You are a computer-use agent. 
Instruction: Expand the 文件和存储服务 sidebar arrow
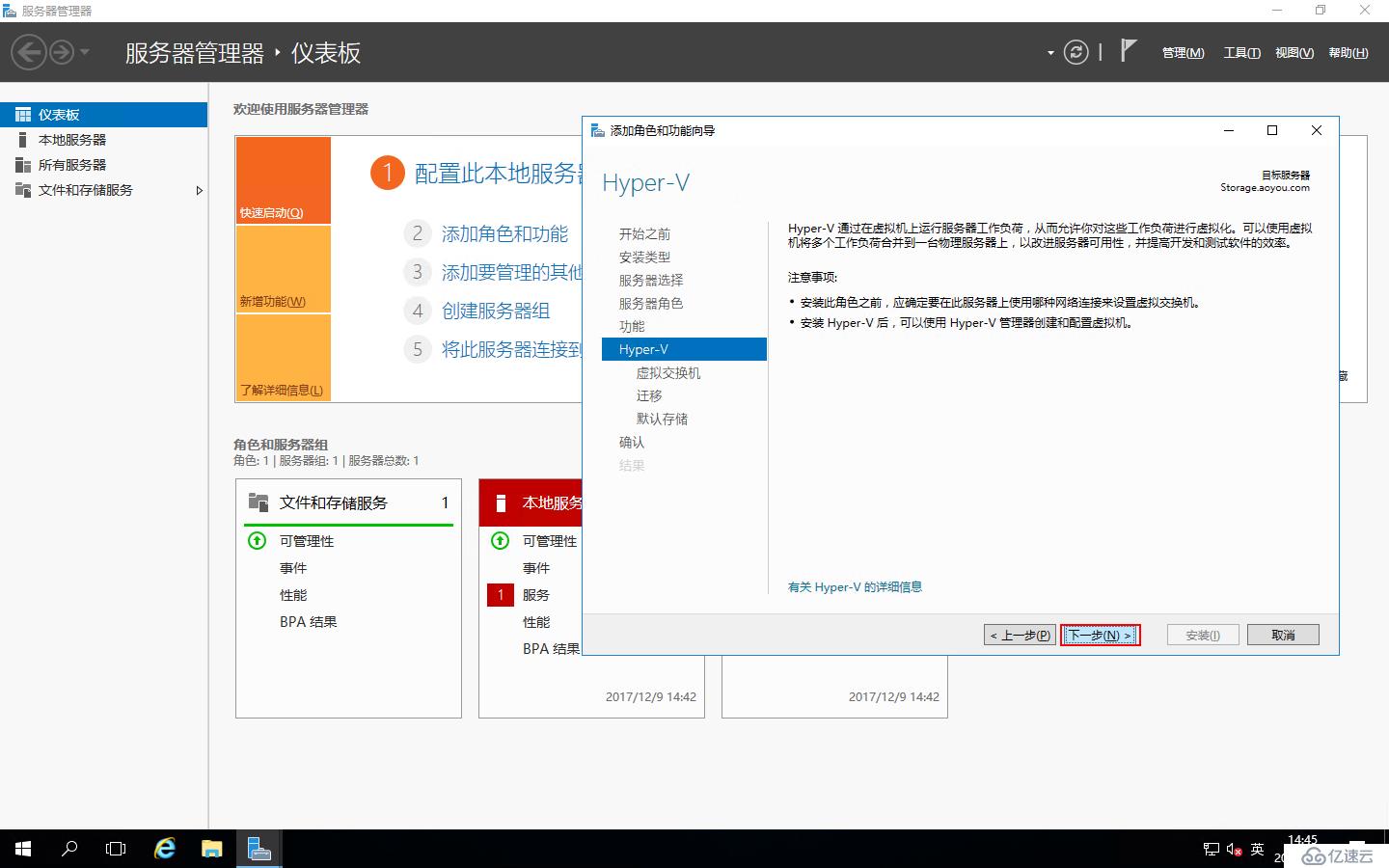(x=199, y=190)
